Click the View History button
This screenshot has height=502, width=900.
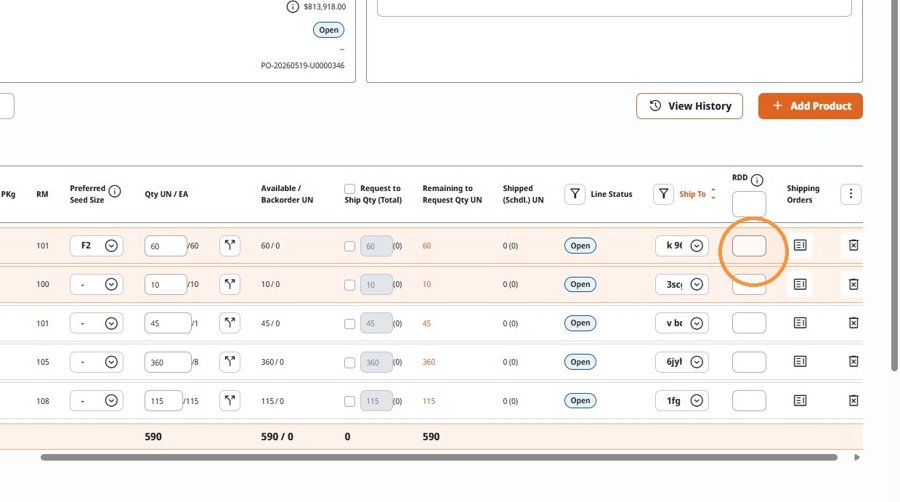click(x=689, y=106)
